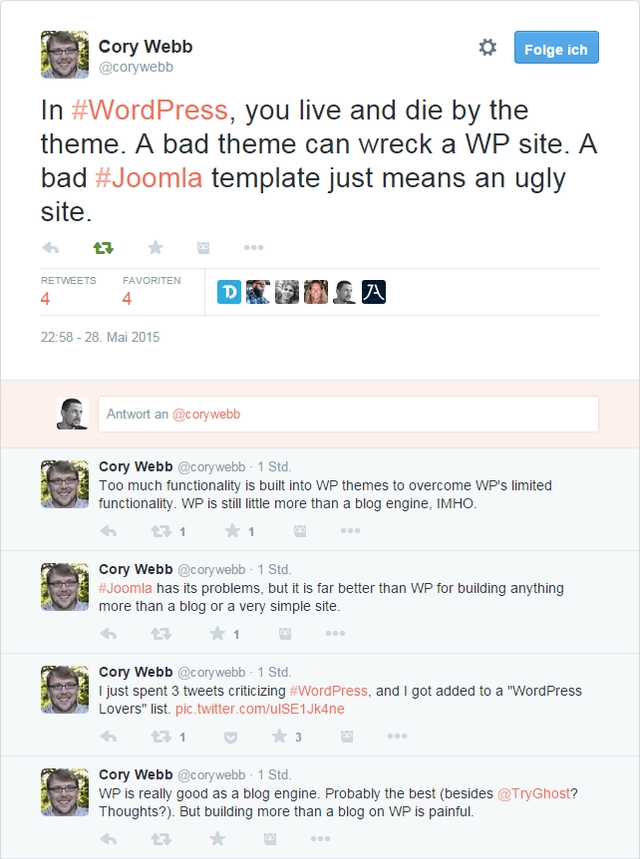
Task: Favorite the main tweet with star icon
Action: (x=156, y=248)
